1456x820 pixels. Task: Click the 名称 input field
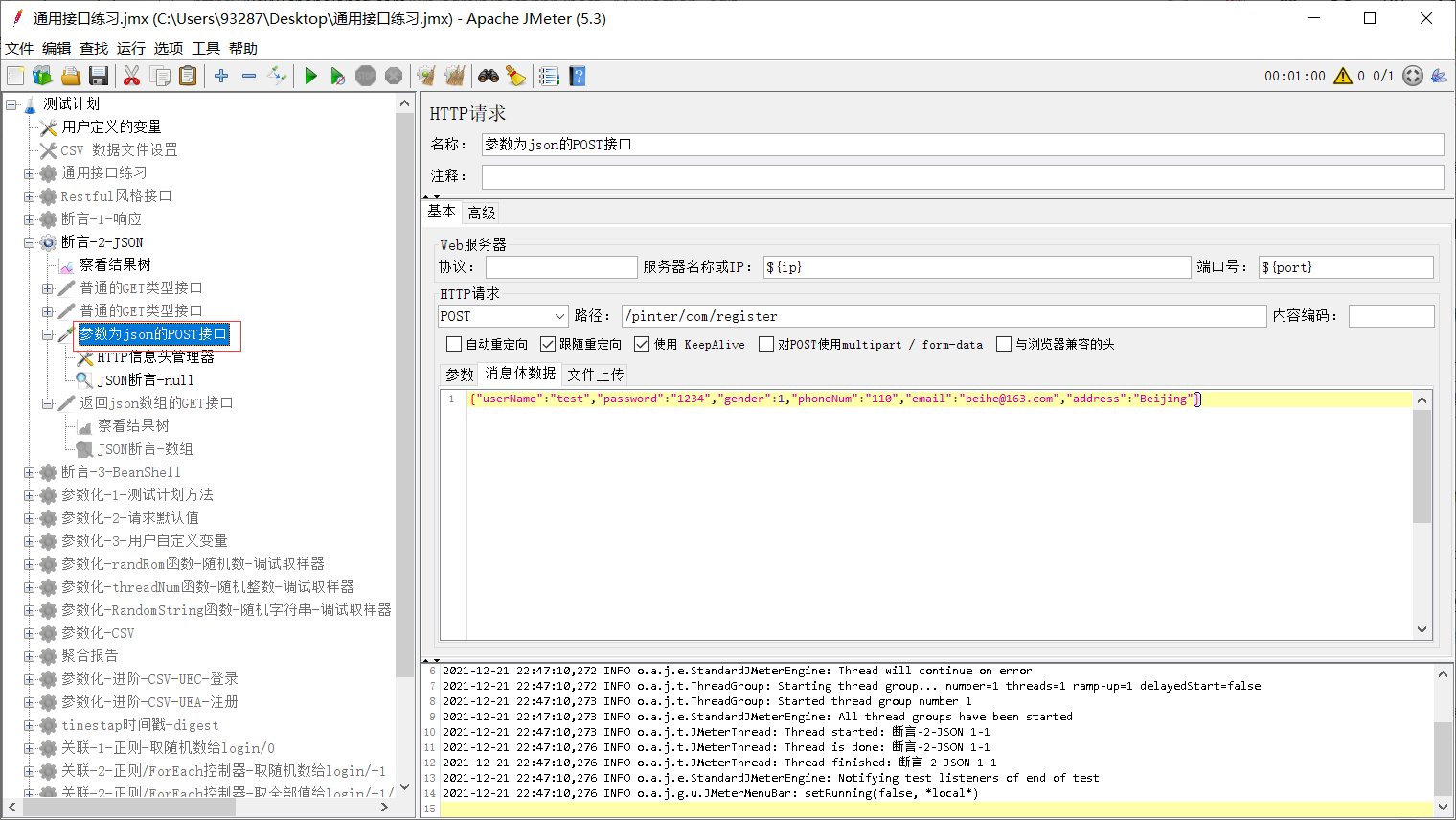[x=963, y=145]
